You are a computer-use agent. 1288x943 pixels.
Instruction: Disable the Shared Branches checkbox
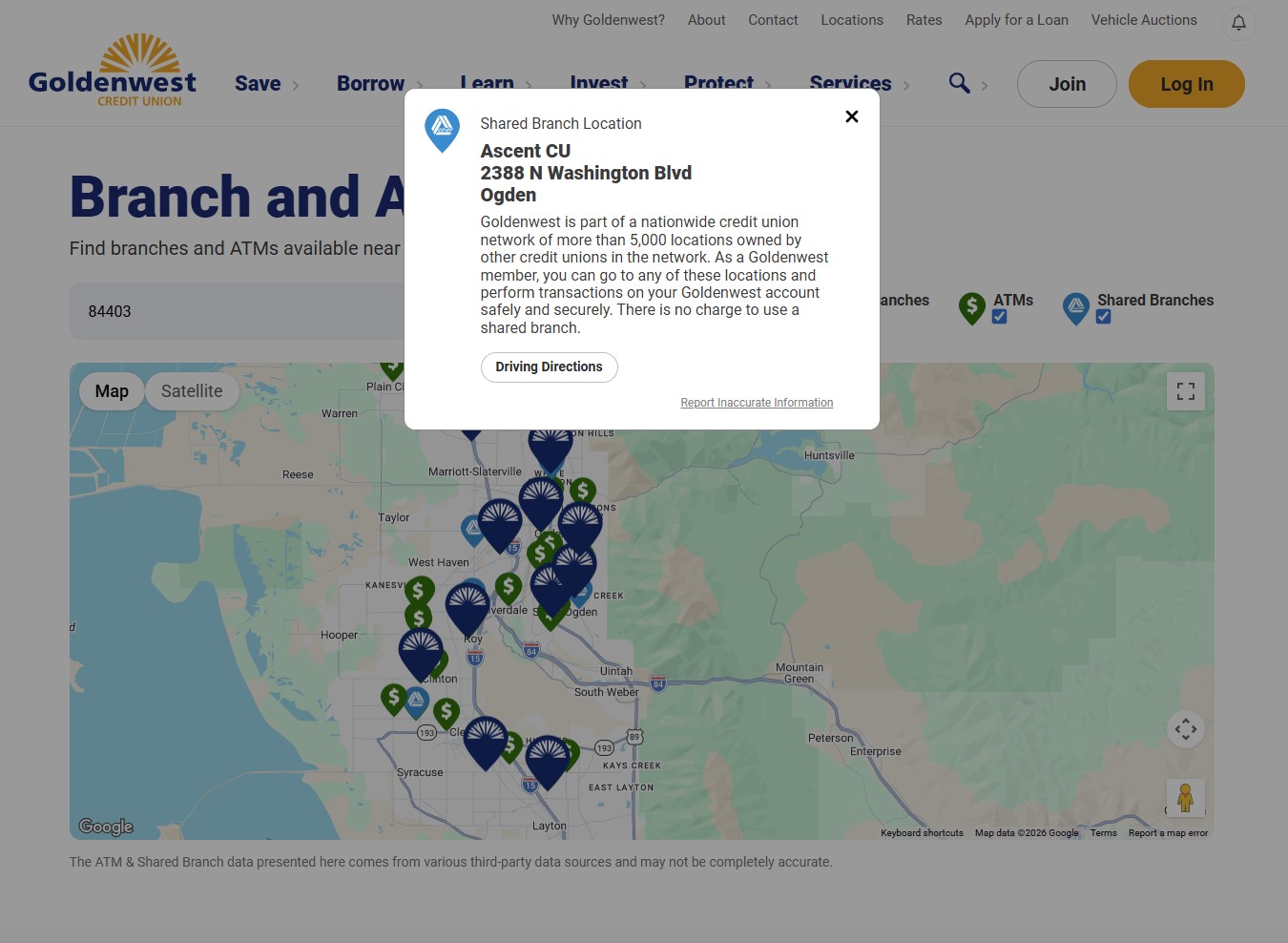1103,317
